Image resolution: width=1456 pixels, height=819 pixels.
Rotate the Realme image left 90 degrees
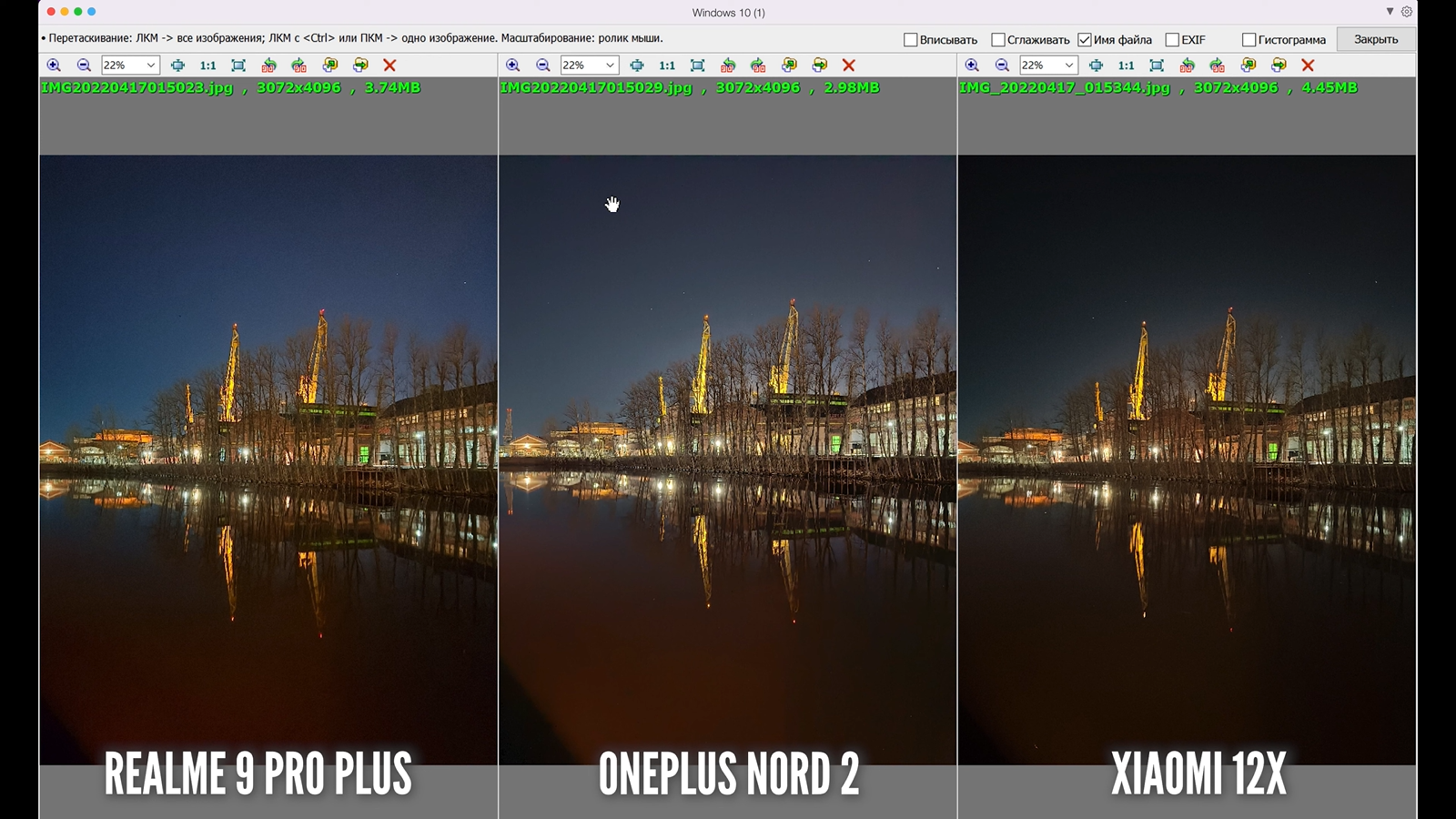tap(268, 66)
